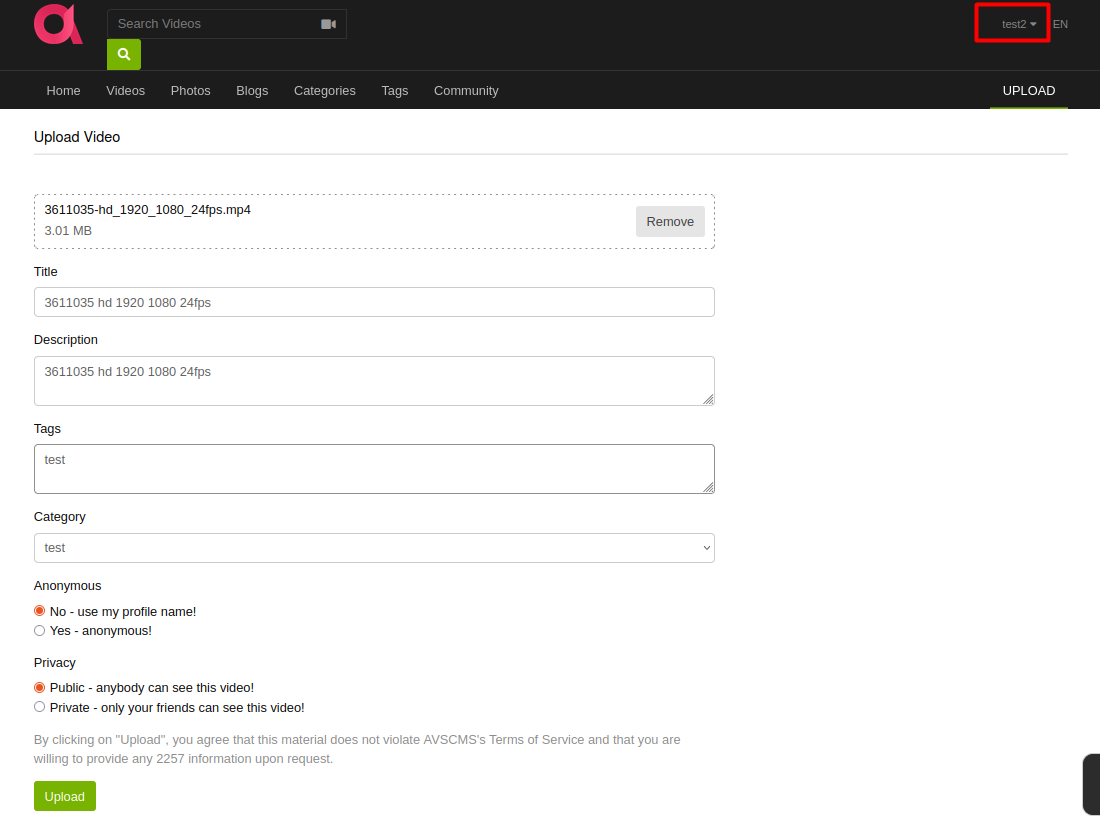Click the Search Videos field
Screen dimensions: 1100x824
tap(210, 22)
